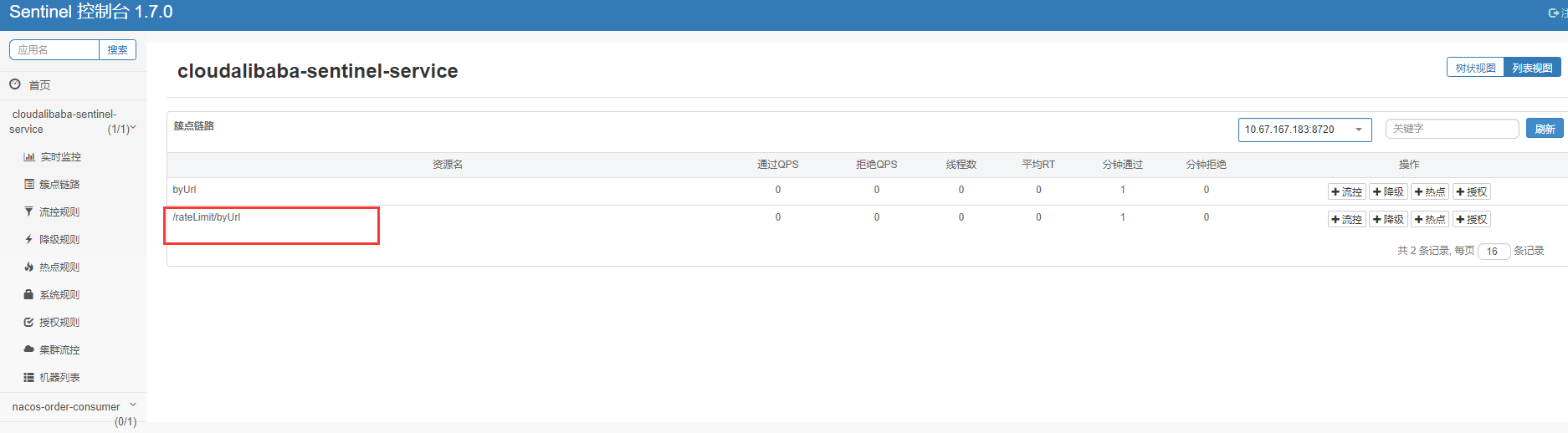Click the table list icon for 机器列表
The width and height of the screenshot is (1568, 433).
pyautogui.click(x=29, y=377)
